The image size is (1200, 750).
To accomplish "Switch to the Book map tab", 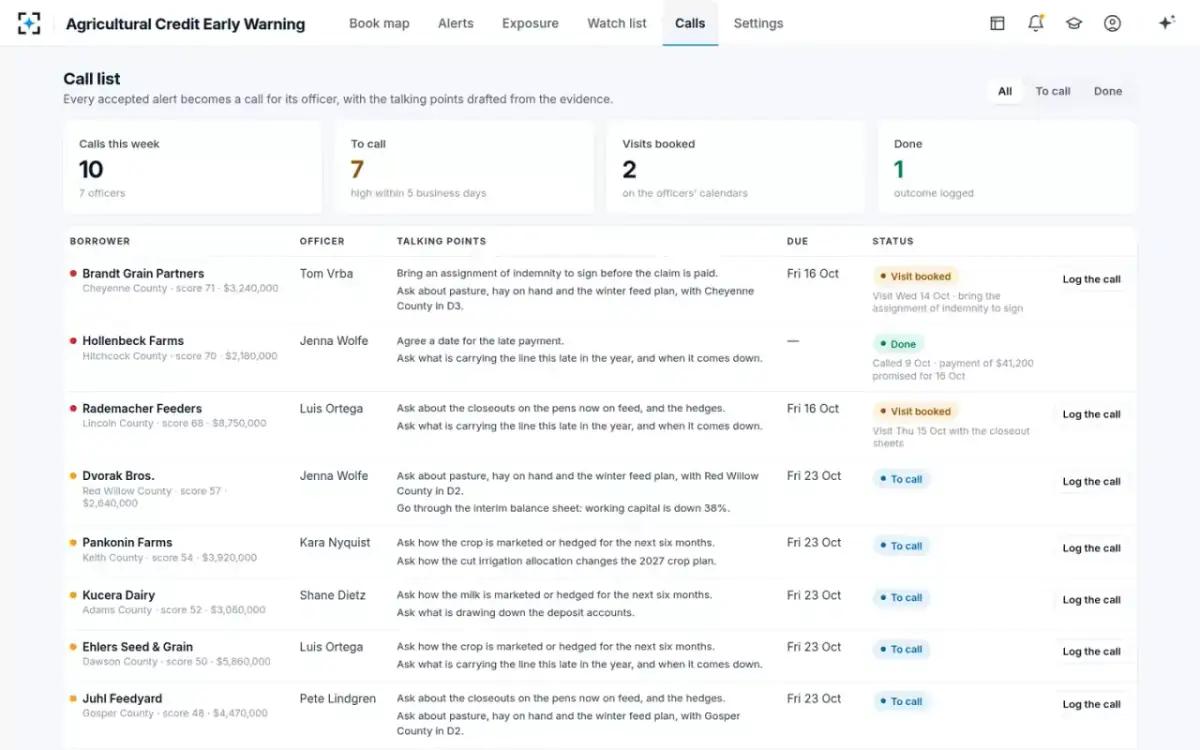I will pyautogui.click(x=379, y=23).
